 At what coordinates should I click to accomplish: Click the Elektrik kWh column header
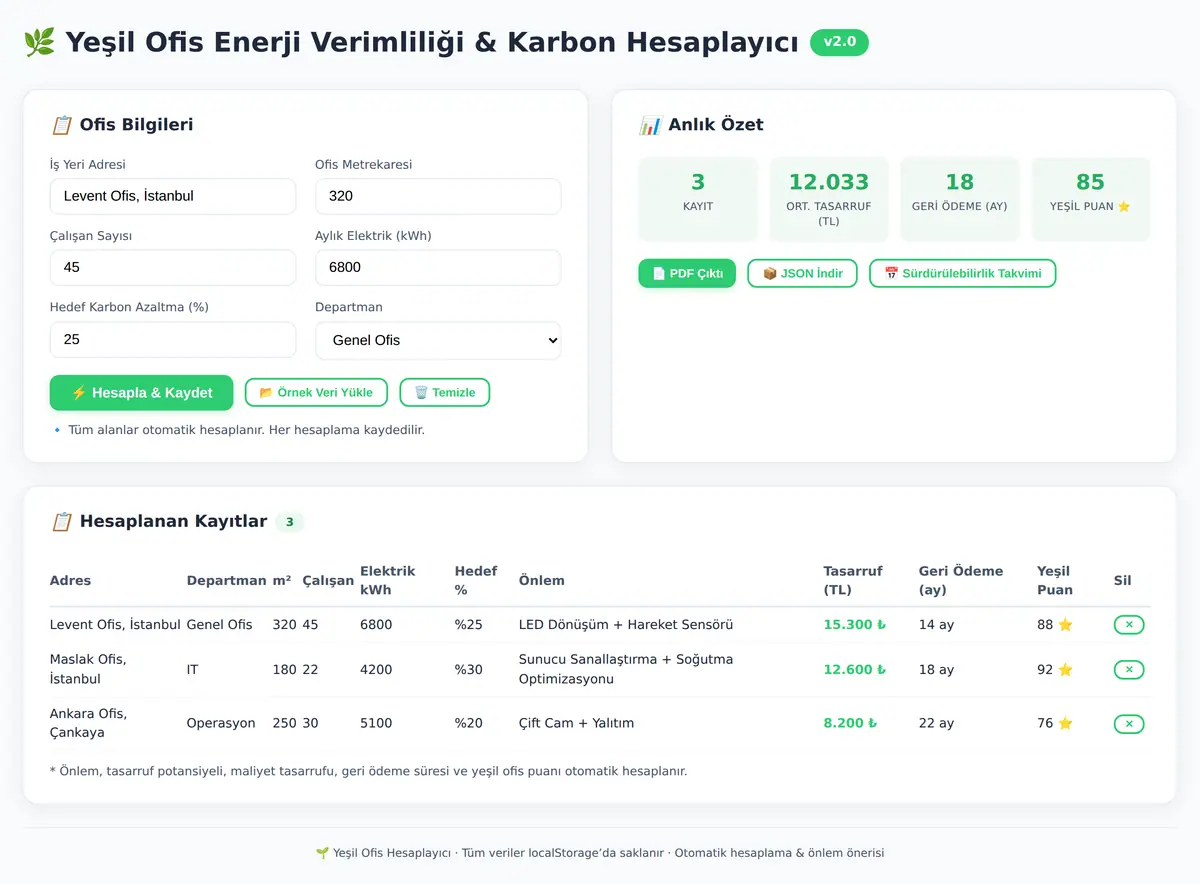pos(388,581)
